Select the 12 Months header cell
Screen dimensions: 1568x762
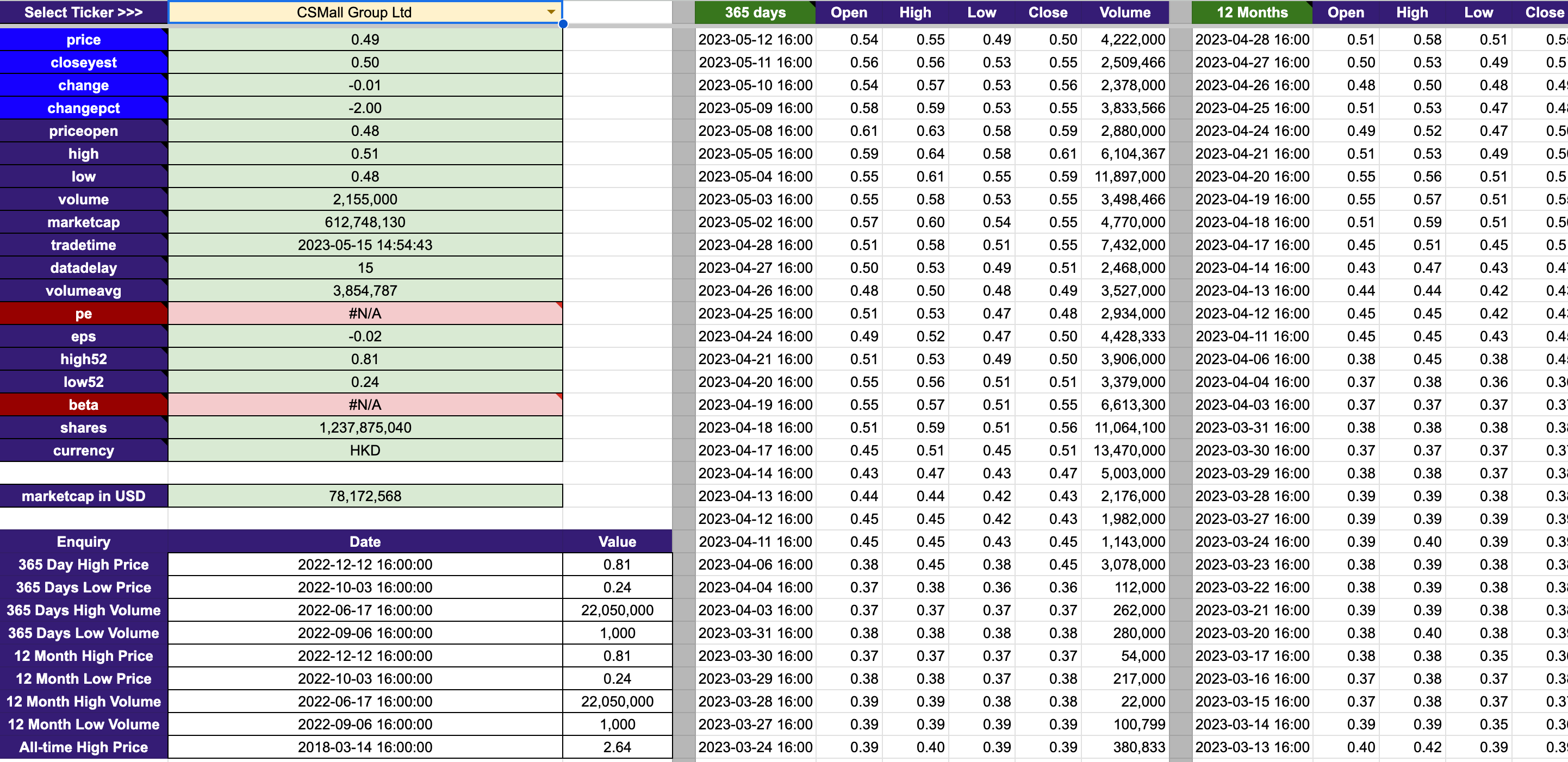point(1252,12)
